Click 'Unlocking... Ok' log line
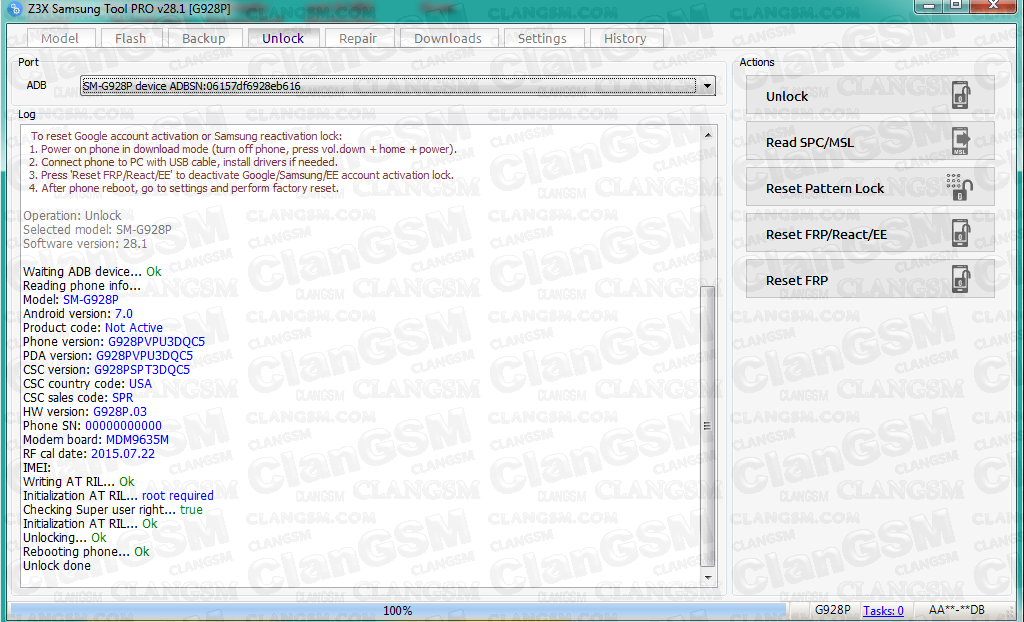The width and height of the screenshot is (1024, 622). [65, 538]
